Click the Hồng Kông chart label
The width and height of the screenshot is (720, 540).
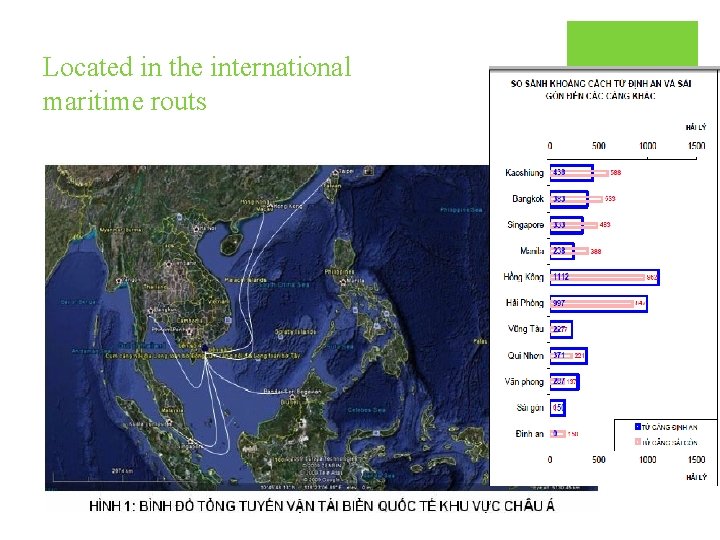pos(523,277)
